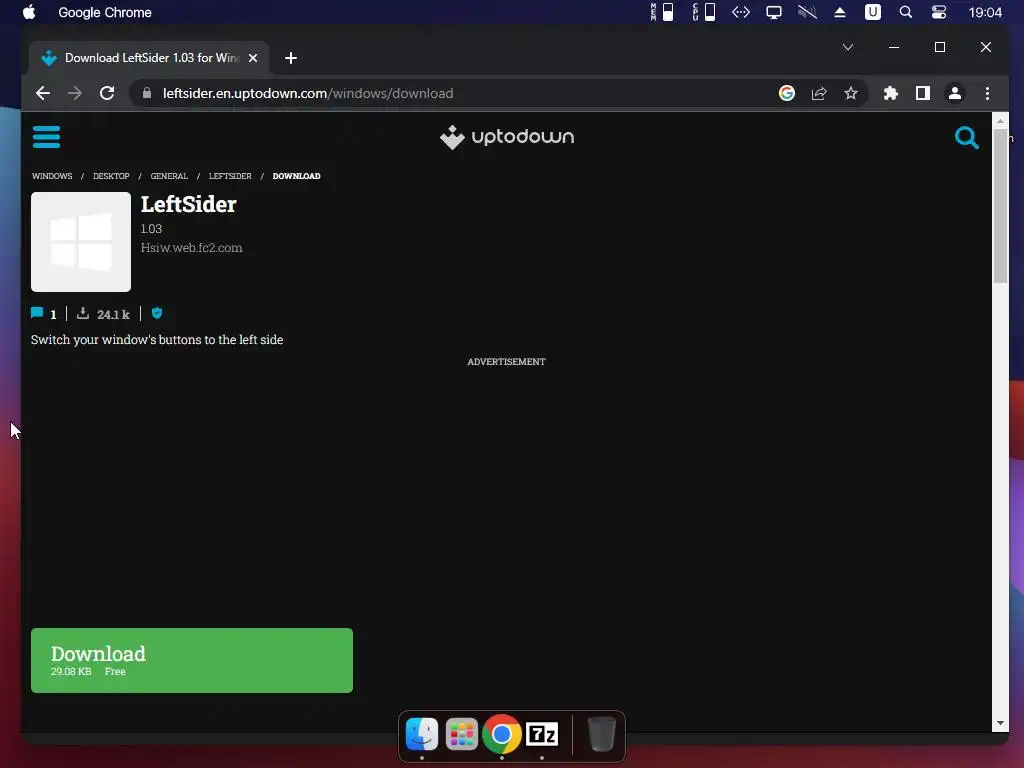The width and height of the screenshot is (1024, 768).
Task: Select the Download LeftSider 1.03 tab
Action: tap(149, 58)
